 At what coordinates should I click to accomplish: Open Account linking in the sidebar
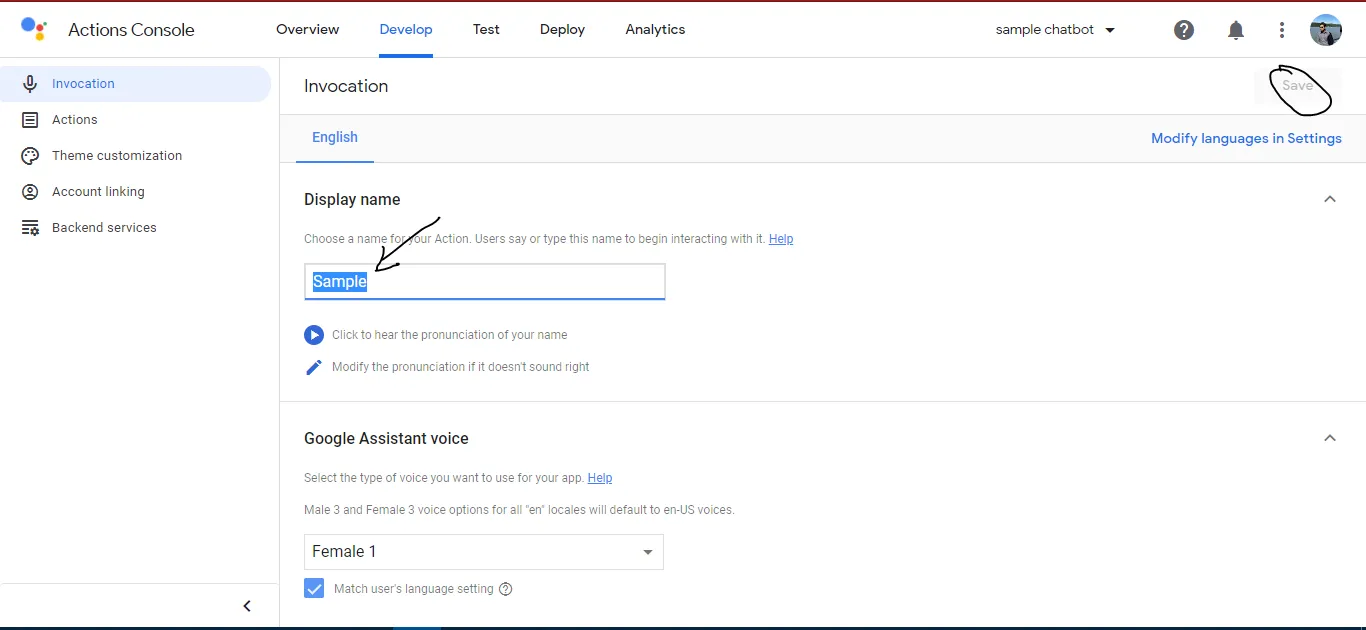[x=135, y=192]
